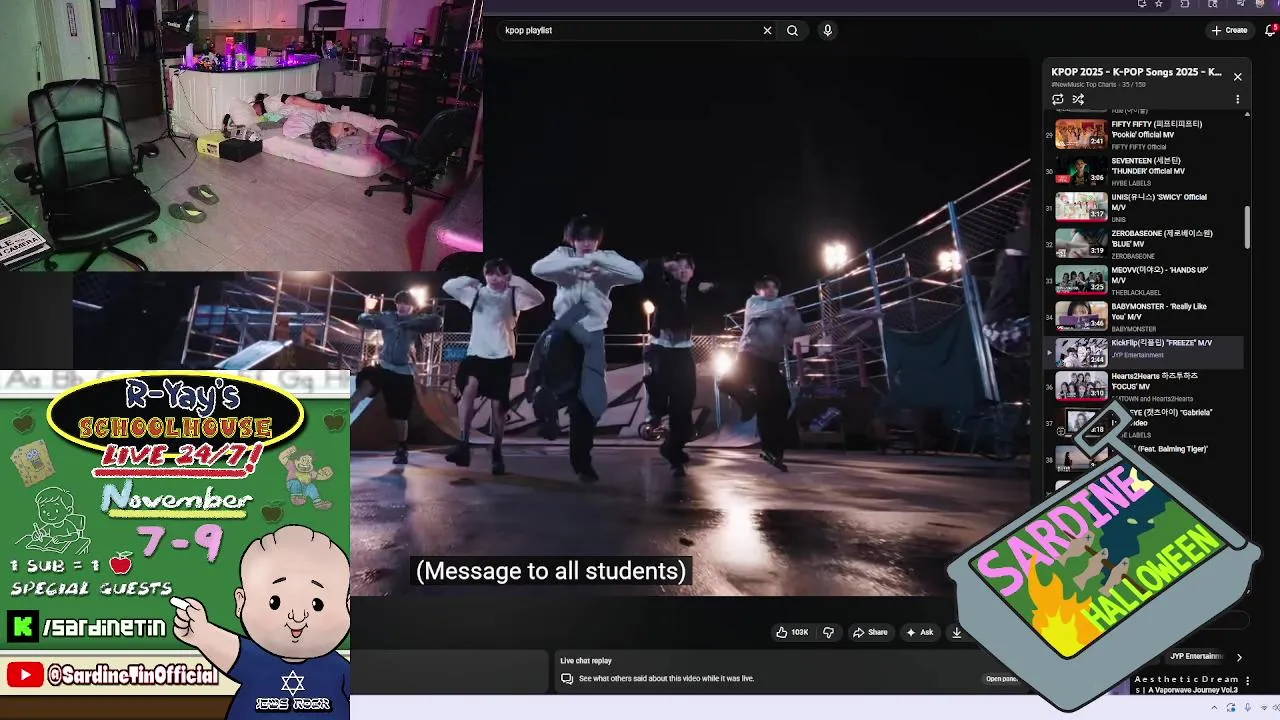Toggle loop playlist button
This screenshot has height=720, width=1280.
click(1058, 99)
